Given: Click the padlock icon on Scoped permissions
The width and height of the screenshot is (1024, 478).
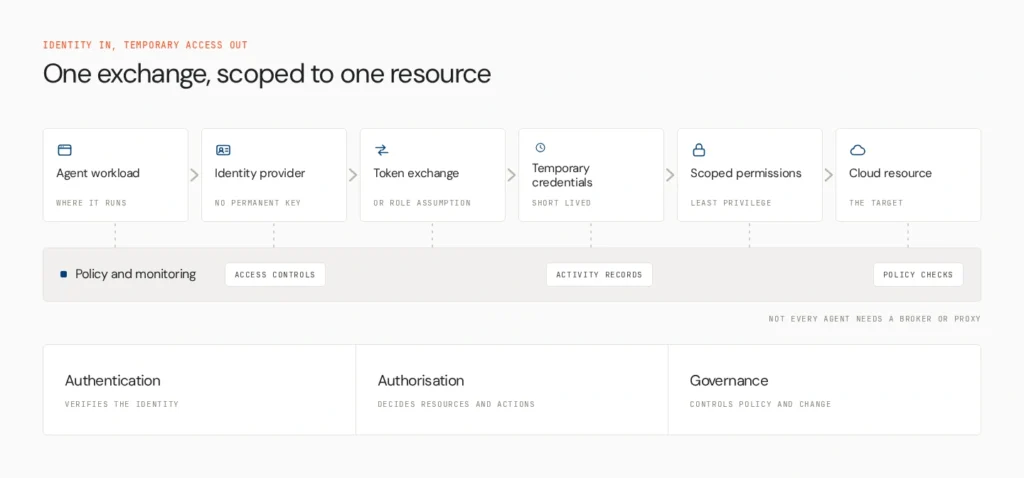Looking at the screenshot, I should click(699, 150).
